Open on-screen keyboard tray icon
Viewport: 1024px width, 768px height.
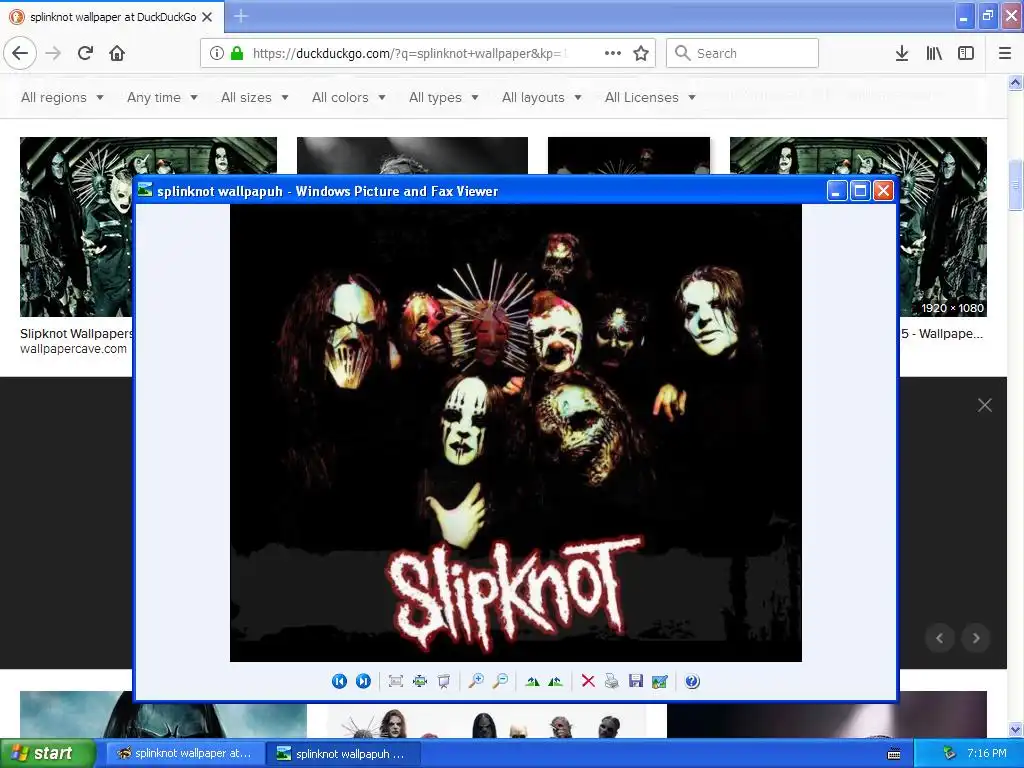click(x=894, y=754)
